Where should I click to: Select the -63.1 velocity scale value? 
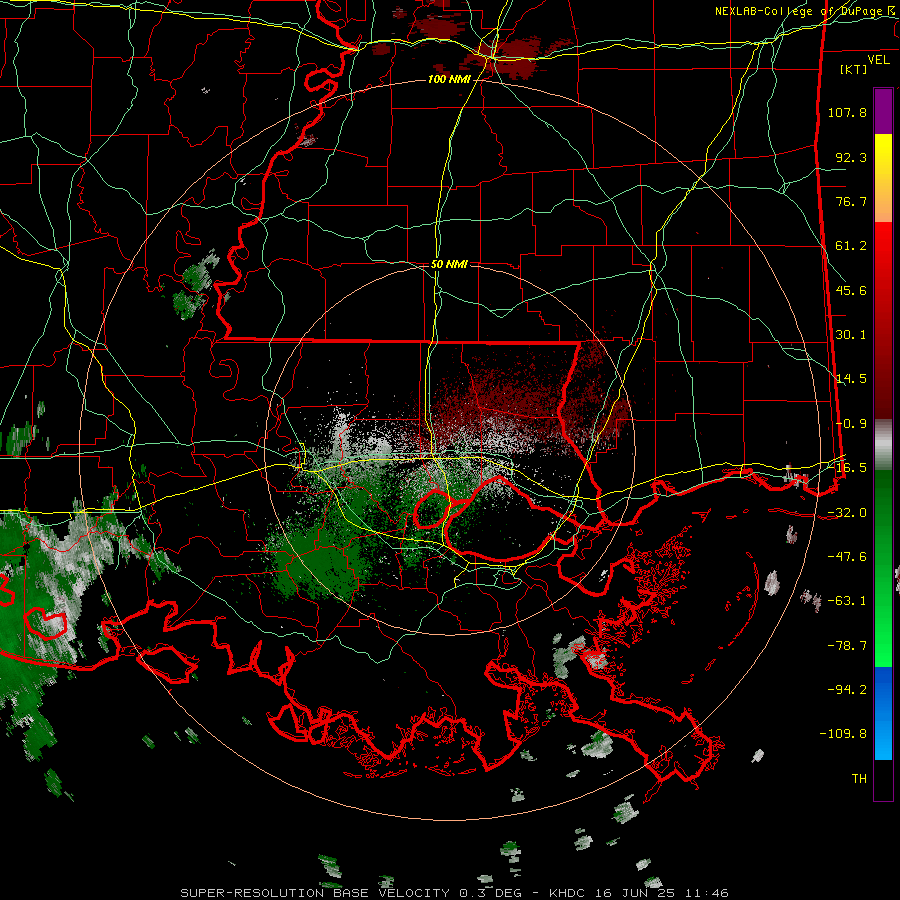click(847, 601)
